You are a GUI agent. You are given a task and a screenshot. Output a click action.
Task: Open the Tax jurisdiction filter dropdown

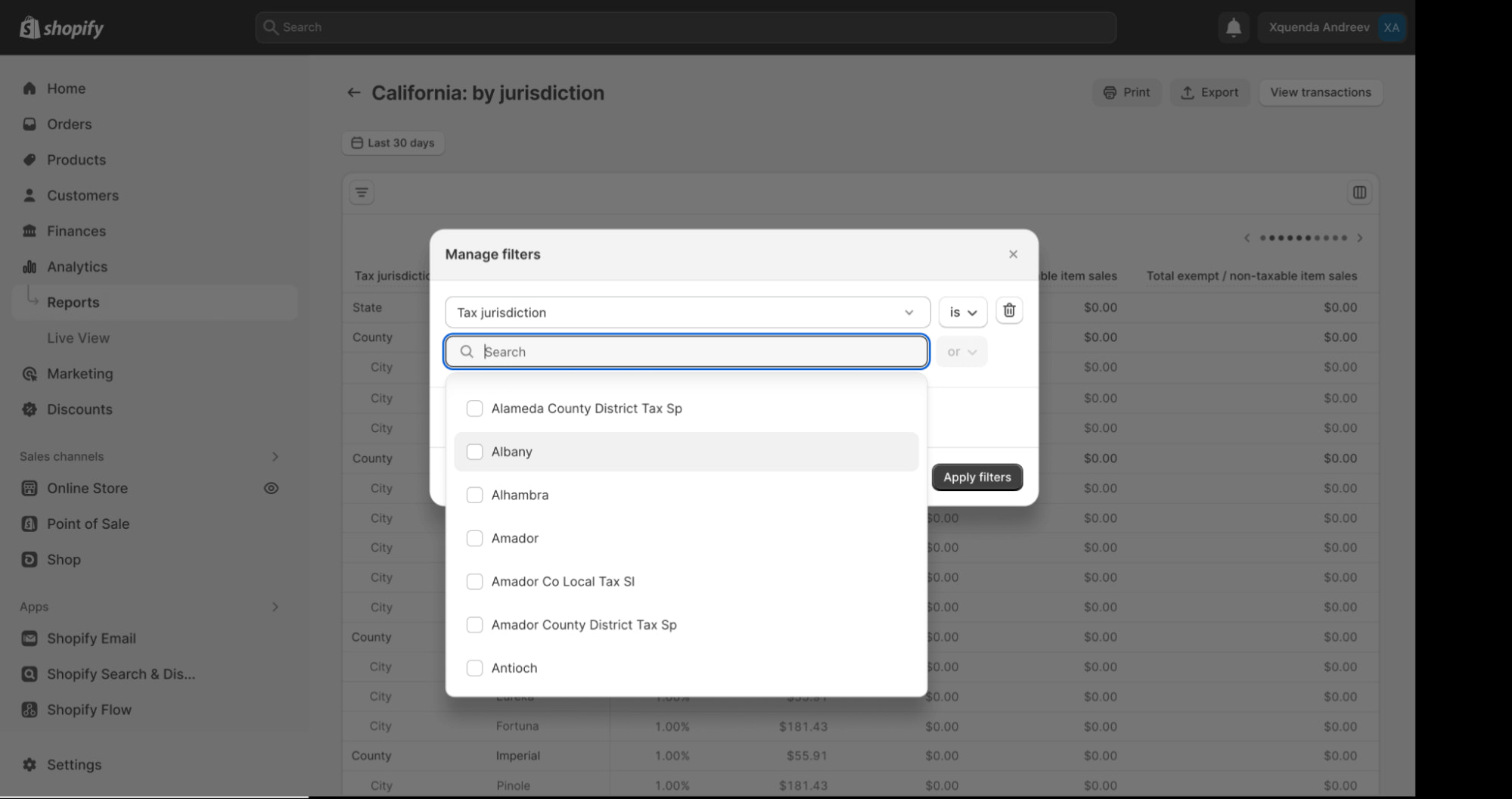[685, 312]
